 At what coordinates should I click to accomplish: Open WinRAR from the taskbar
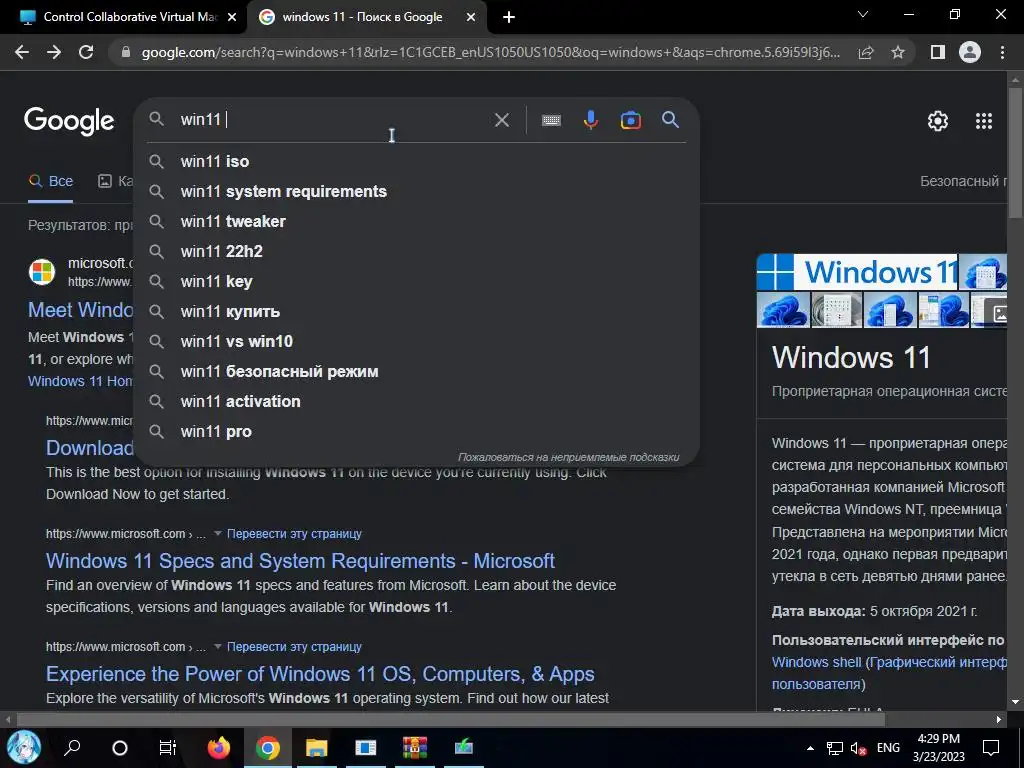pyautogui.click(x=415, y=747)
